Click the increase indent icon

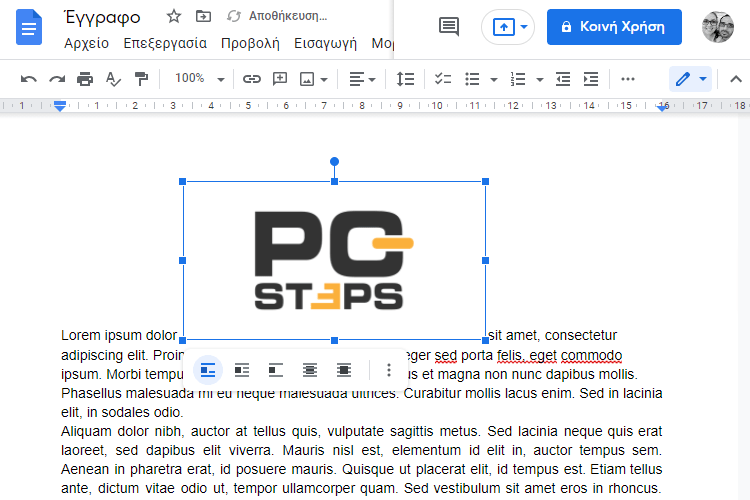[591, 79]
